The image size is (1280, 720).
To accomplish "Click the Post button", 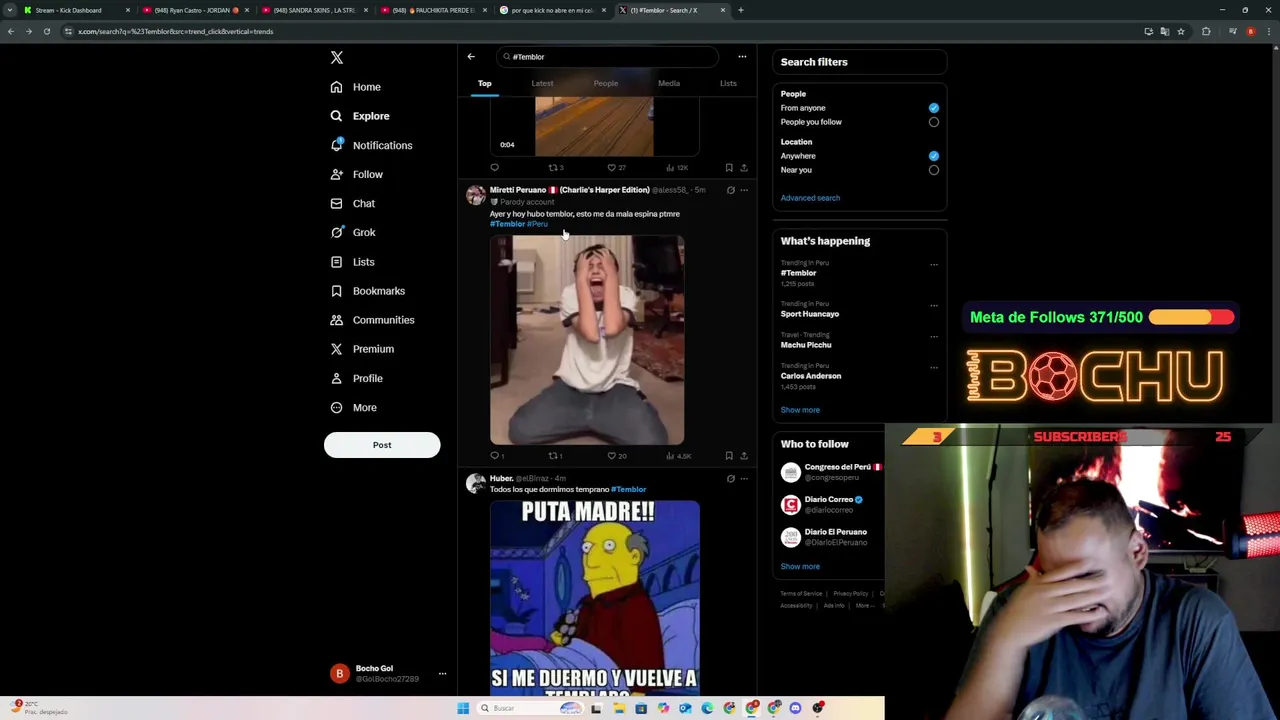I will [x=382, y=445].
